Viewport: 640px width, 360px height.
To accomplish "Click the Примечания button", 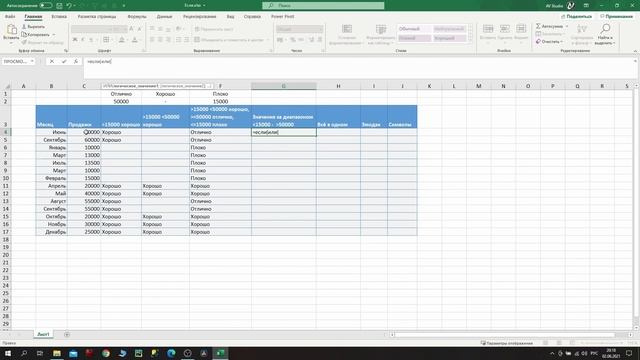I will tap(616, 16).
